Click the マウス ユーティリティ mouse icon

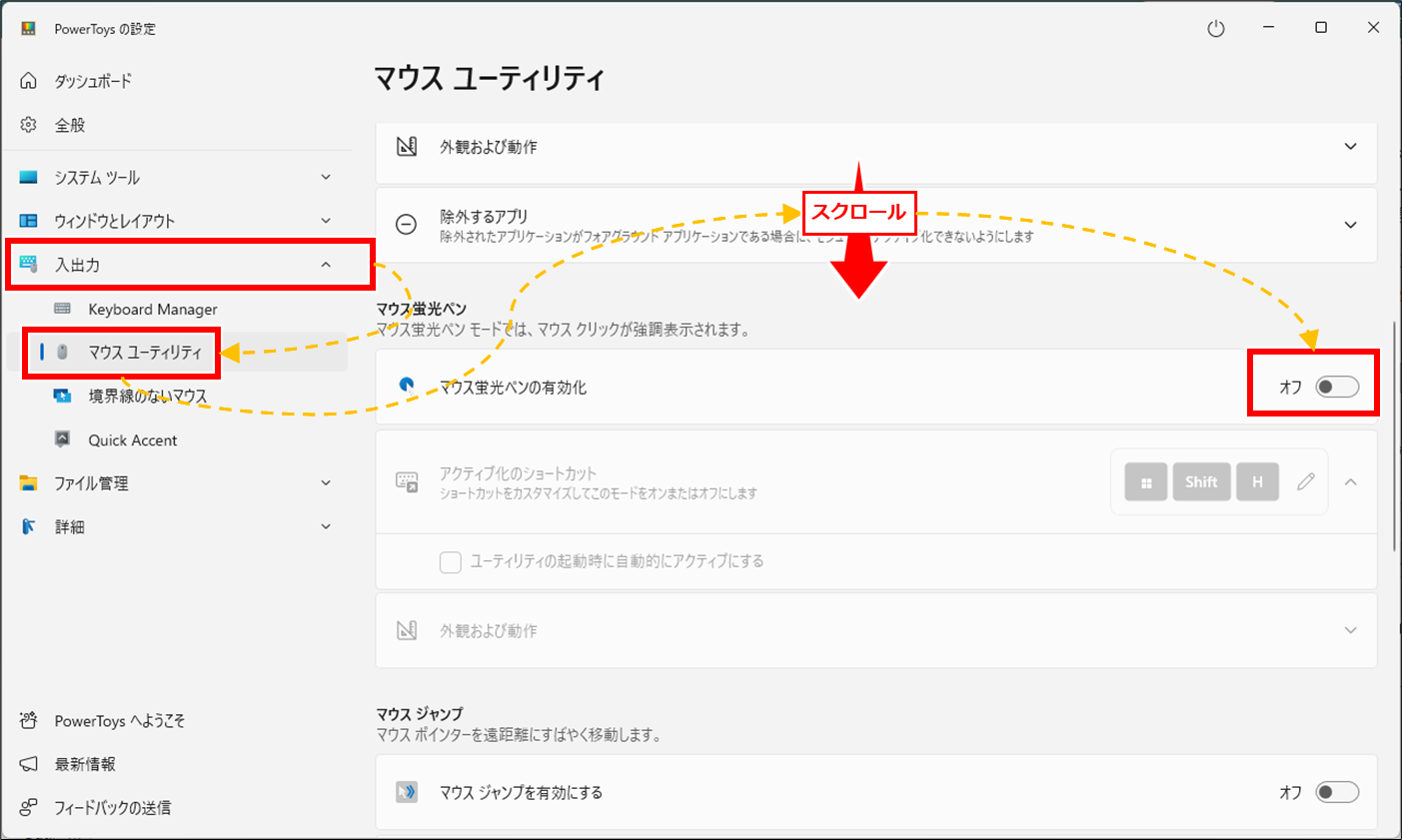(63, 353)
